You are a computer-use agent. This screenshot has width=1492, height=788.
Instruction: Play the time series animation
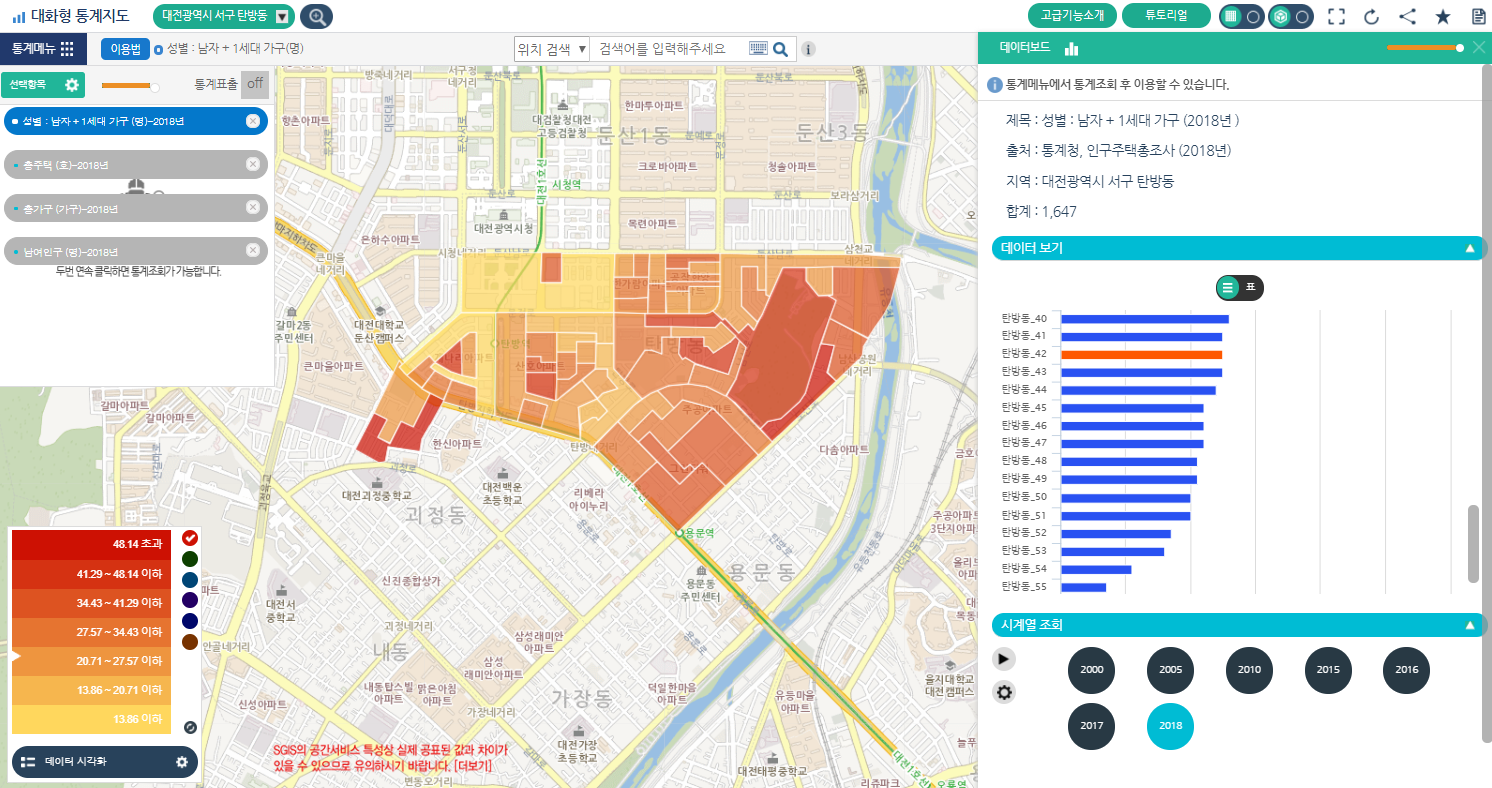(x=1005, y=658)
